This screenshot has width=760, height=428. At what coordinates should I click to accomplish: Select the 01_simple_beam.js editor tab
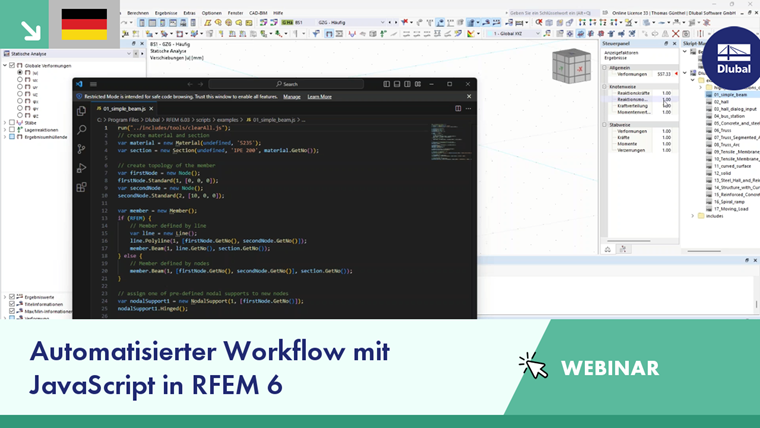tap(124, 109)
